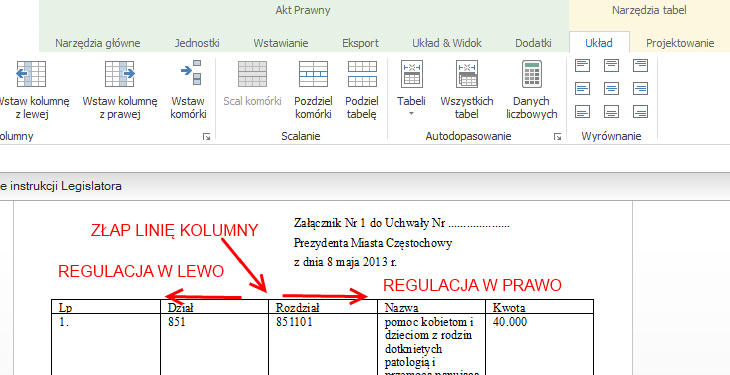Screen dimensions: 730x375
Task: Switch to Narzędzia główne tab
Action: pos(98,43)
